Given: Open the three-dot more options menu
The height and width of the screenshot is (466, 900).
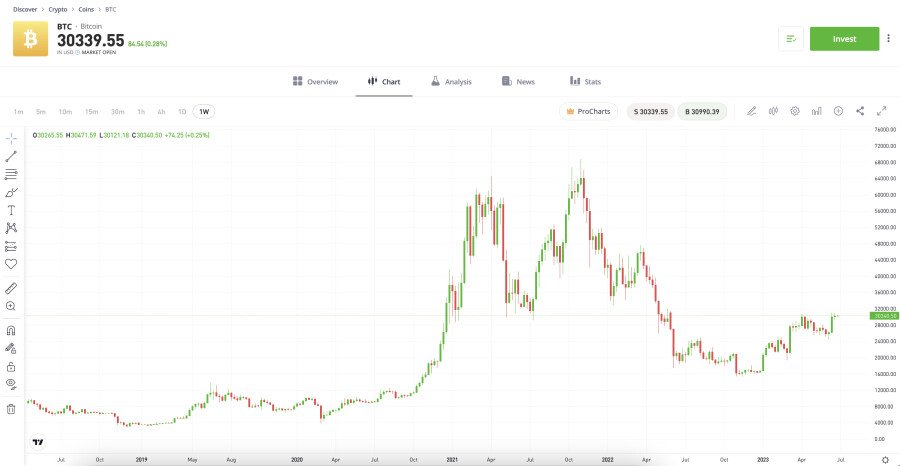Looking at the screenshot, I should [x=889, y=39].
